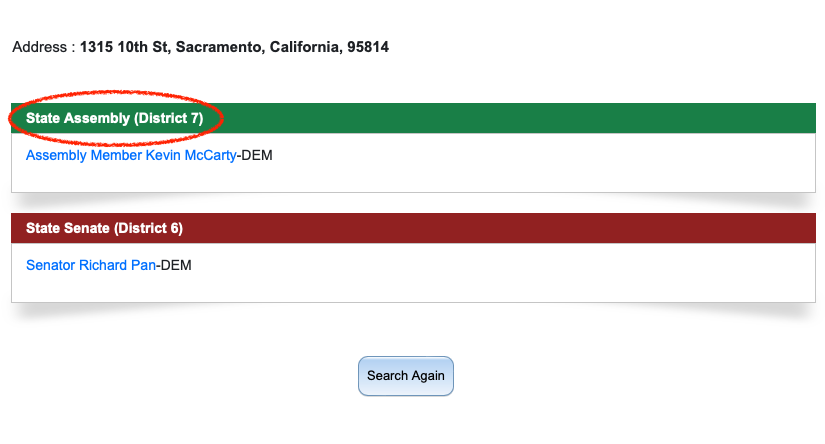Click the State Senate header title
The height and width of the screenshot is (444, 825).
point(104,228)
